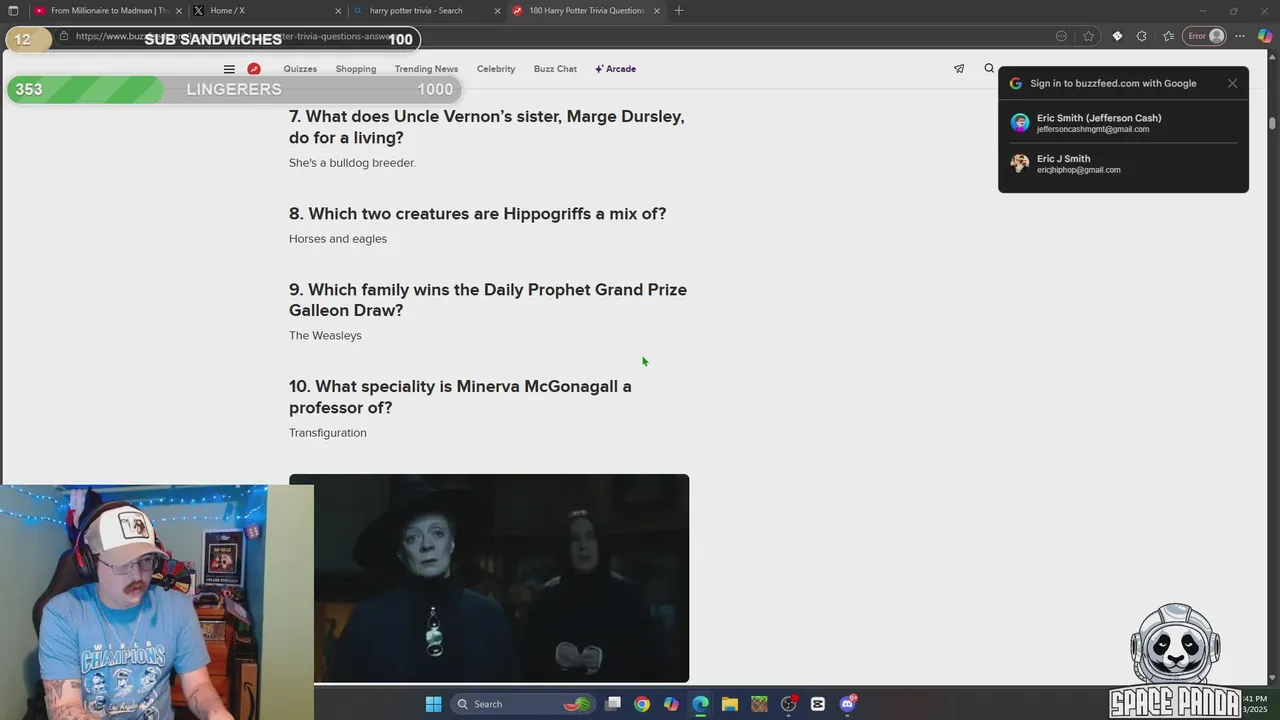
Task: Click question 10 about Minerva McGonagall
Action: [460, 397]
